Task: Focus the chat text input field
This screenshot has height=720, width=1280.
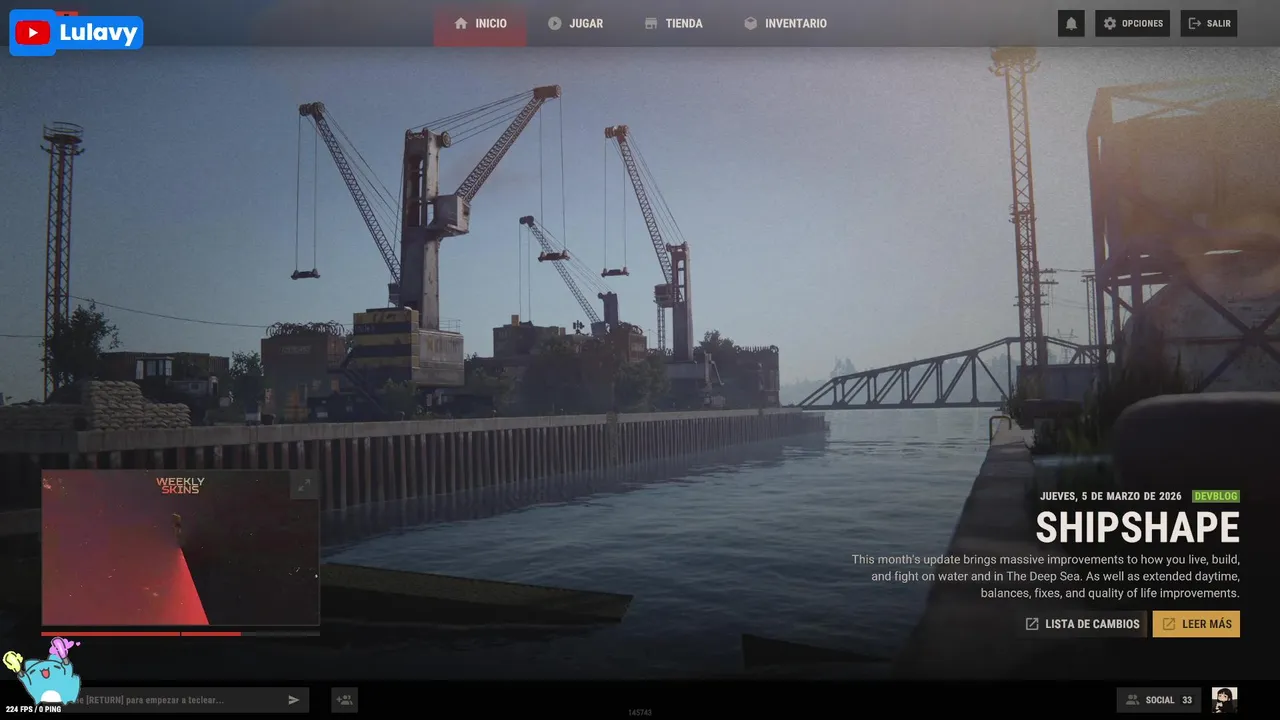Action: click(x=175, y=700)
